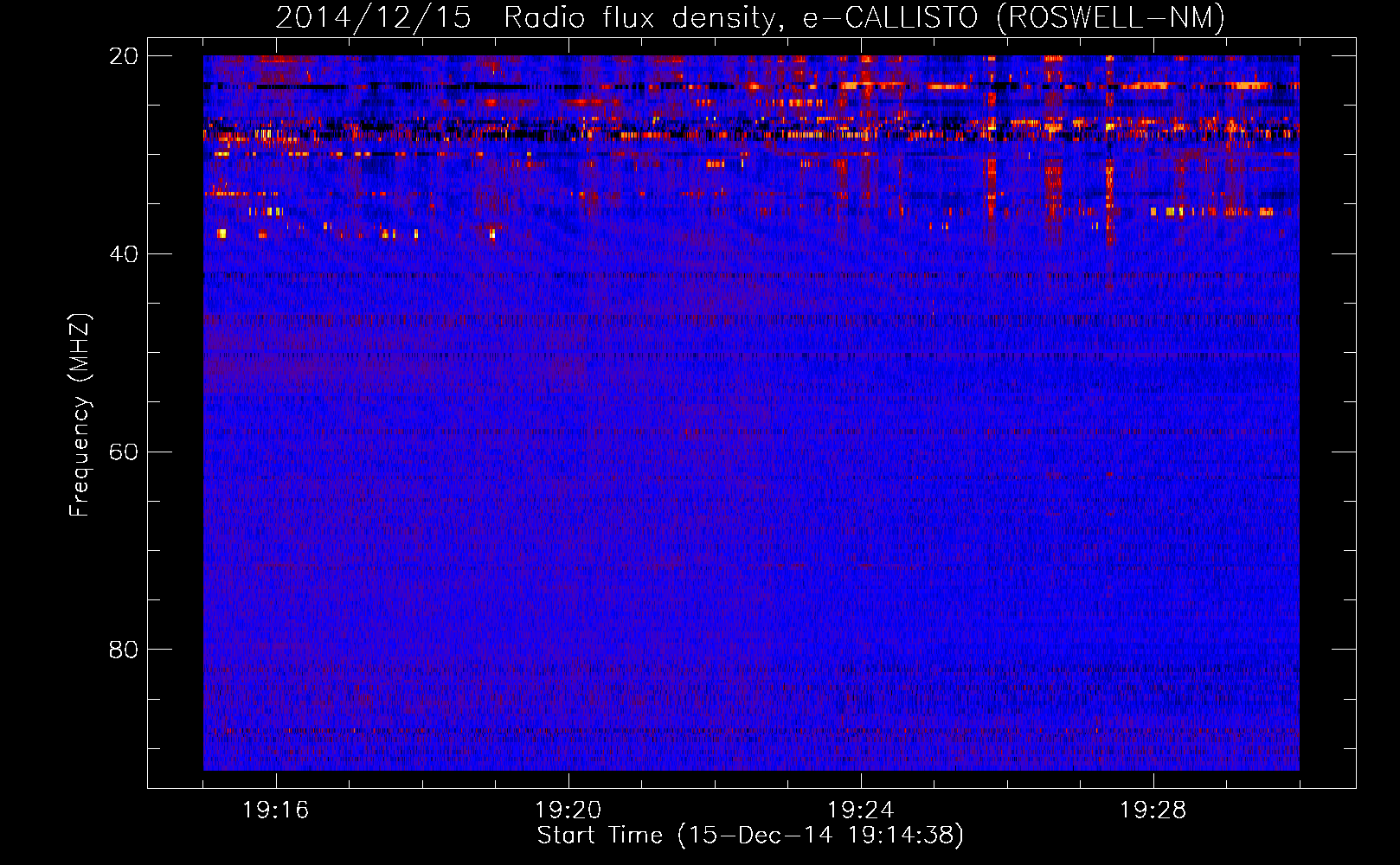Click the Start Time axis label
1400x865 pixels.
pyautogui.click(x=750, y=836)
